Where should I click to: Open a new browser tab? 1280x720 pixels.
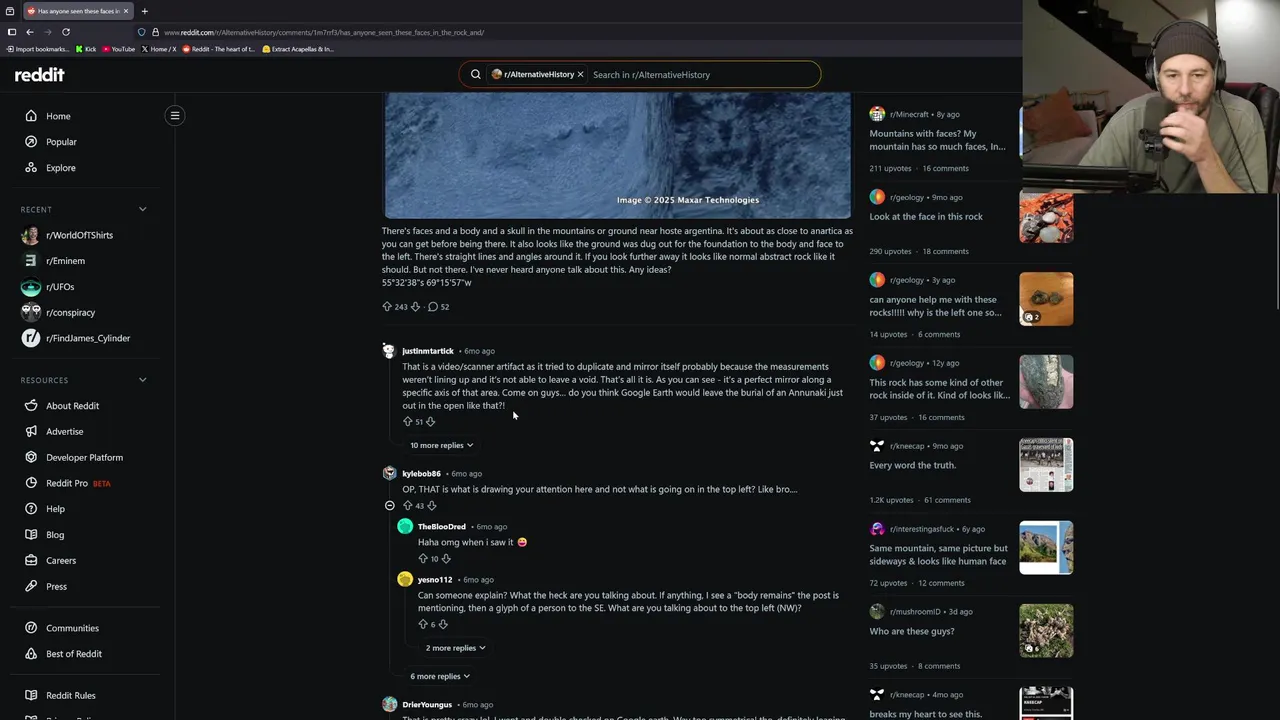click(x=144, y=11)
